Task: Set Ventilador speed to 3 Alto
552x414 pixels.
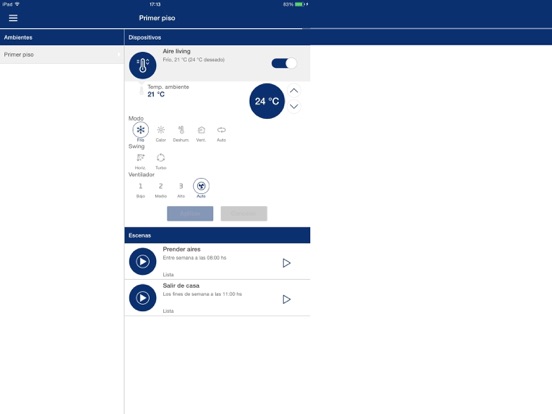Action: point(181,186)
